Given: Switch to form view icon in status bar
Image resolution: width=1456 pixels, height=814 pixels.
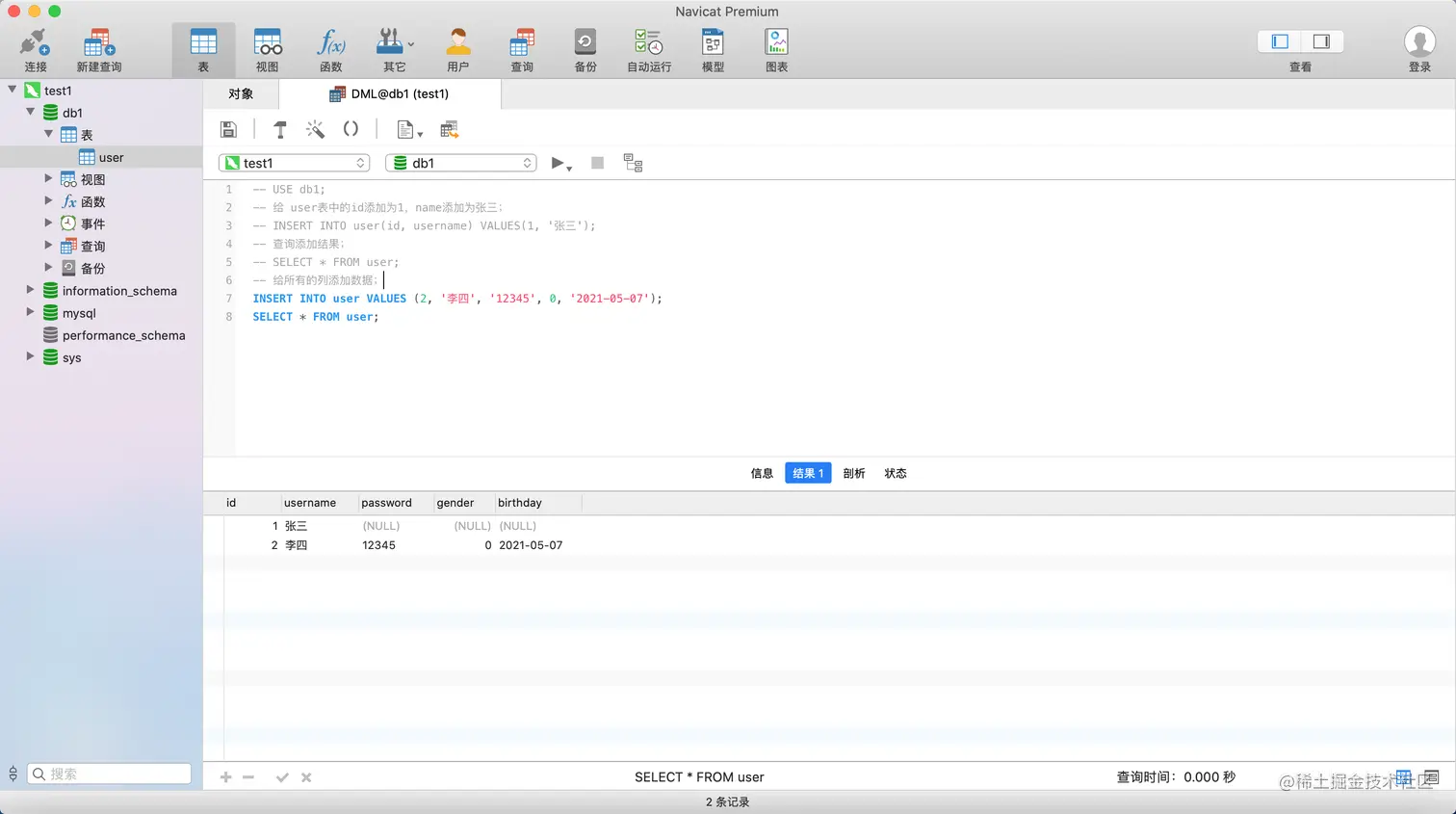Looking at the screenshot, I should (1432, 776).
